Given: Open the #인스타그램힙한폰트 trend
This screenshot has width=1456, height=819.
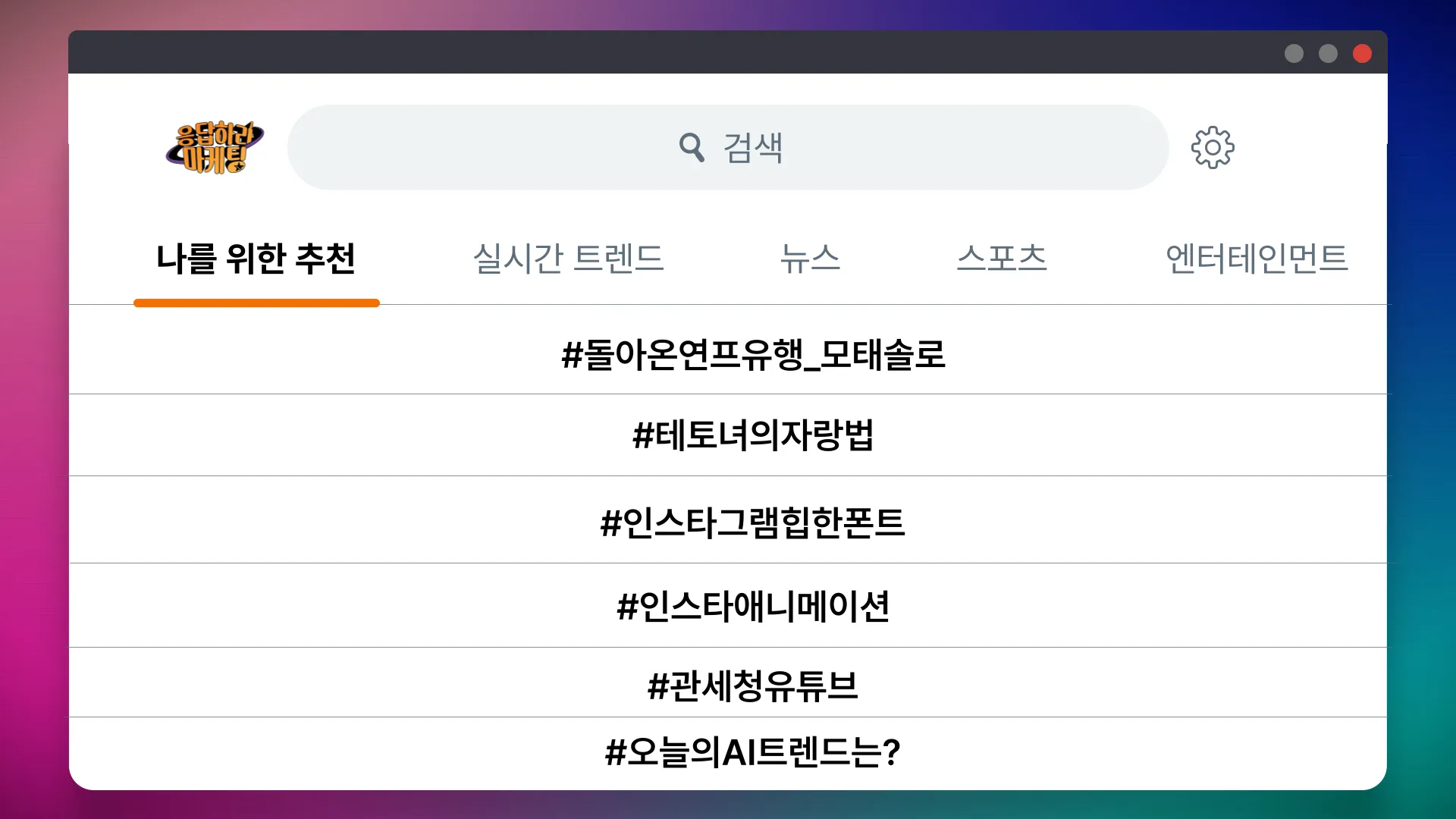Looking at the screenshot, I should coord(752,522).
